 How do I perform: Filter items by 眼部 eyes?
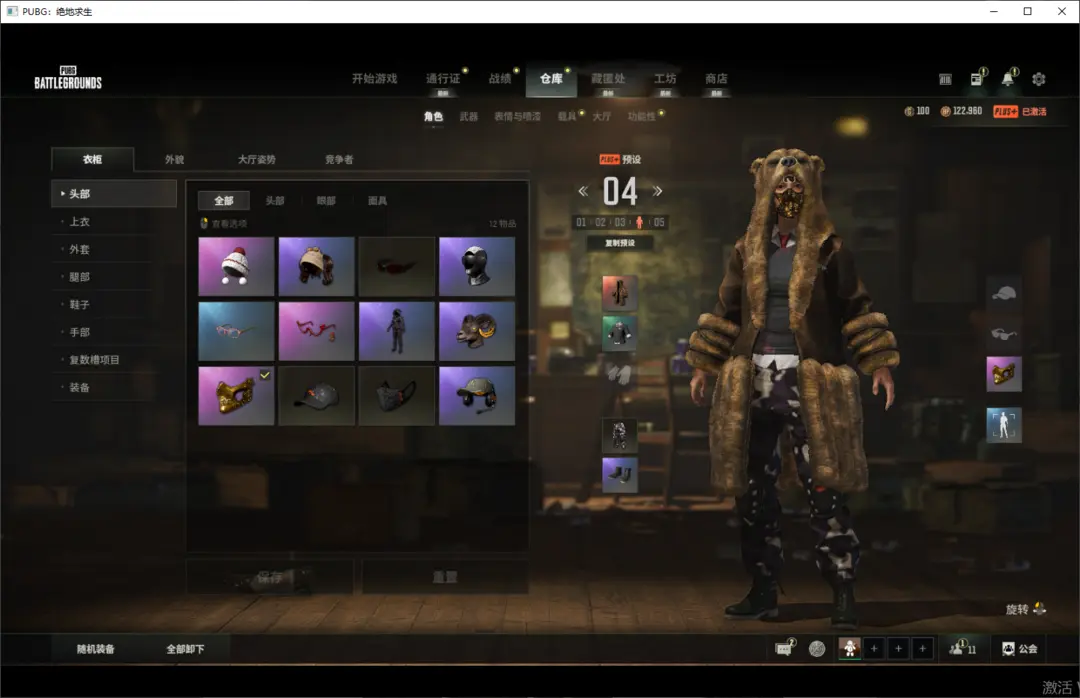[x=326, y=201]
